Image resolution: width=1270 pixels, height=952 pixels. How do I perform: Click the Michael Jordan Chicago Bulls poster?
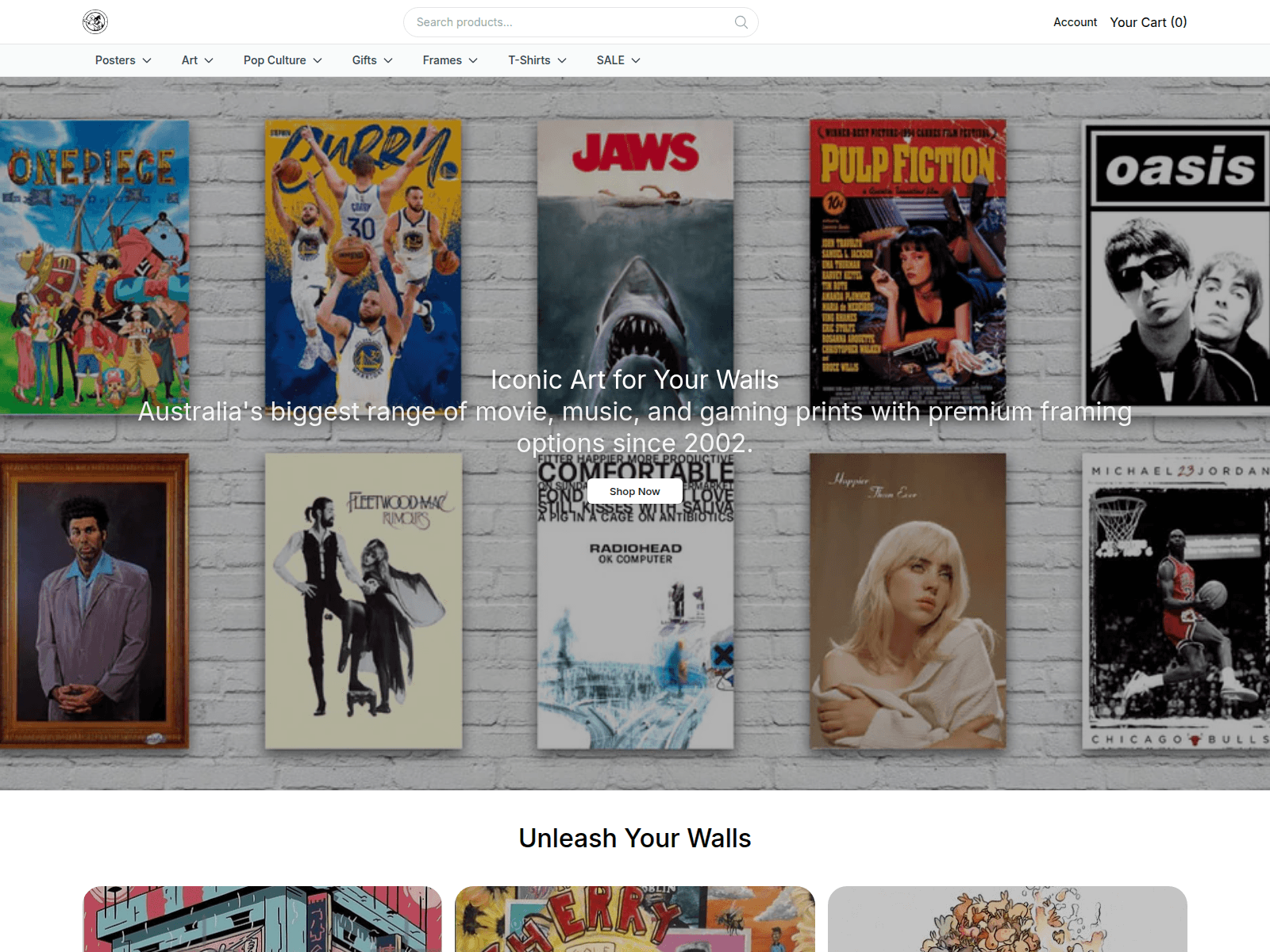[x=1176, y=601]
